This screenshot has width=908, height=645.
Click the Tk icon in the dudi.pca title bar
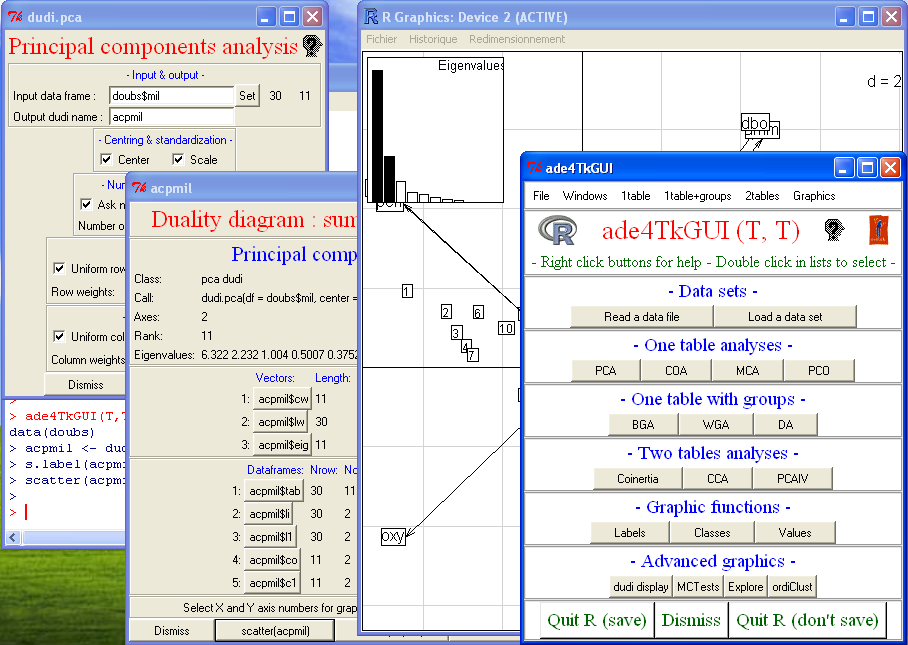pos(16,17)
